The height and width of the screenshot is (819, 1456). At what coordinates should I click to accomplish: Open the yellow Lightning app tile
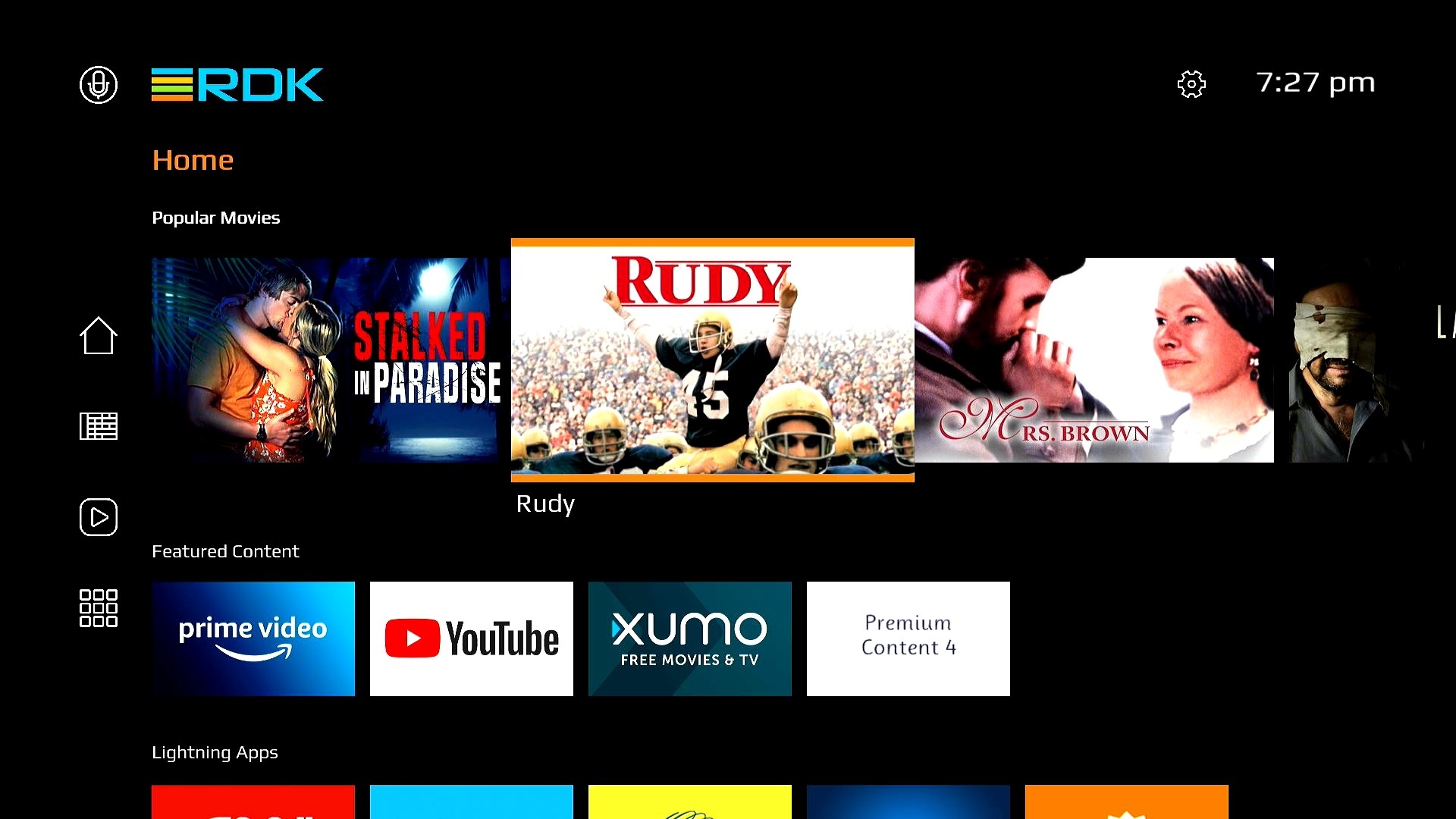tap(690, 802)
